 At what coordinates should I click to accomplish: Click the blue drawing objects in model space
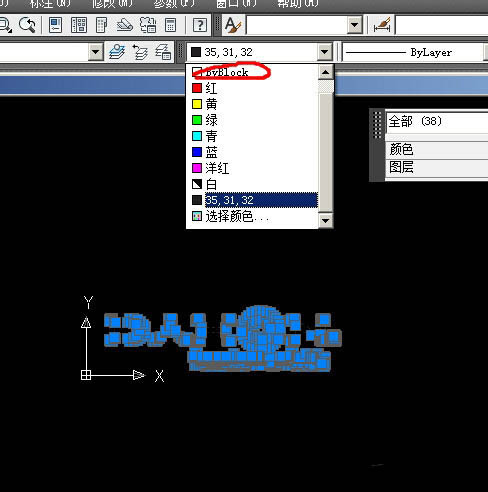223,338
